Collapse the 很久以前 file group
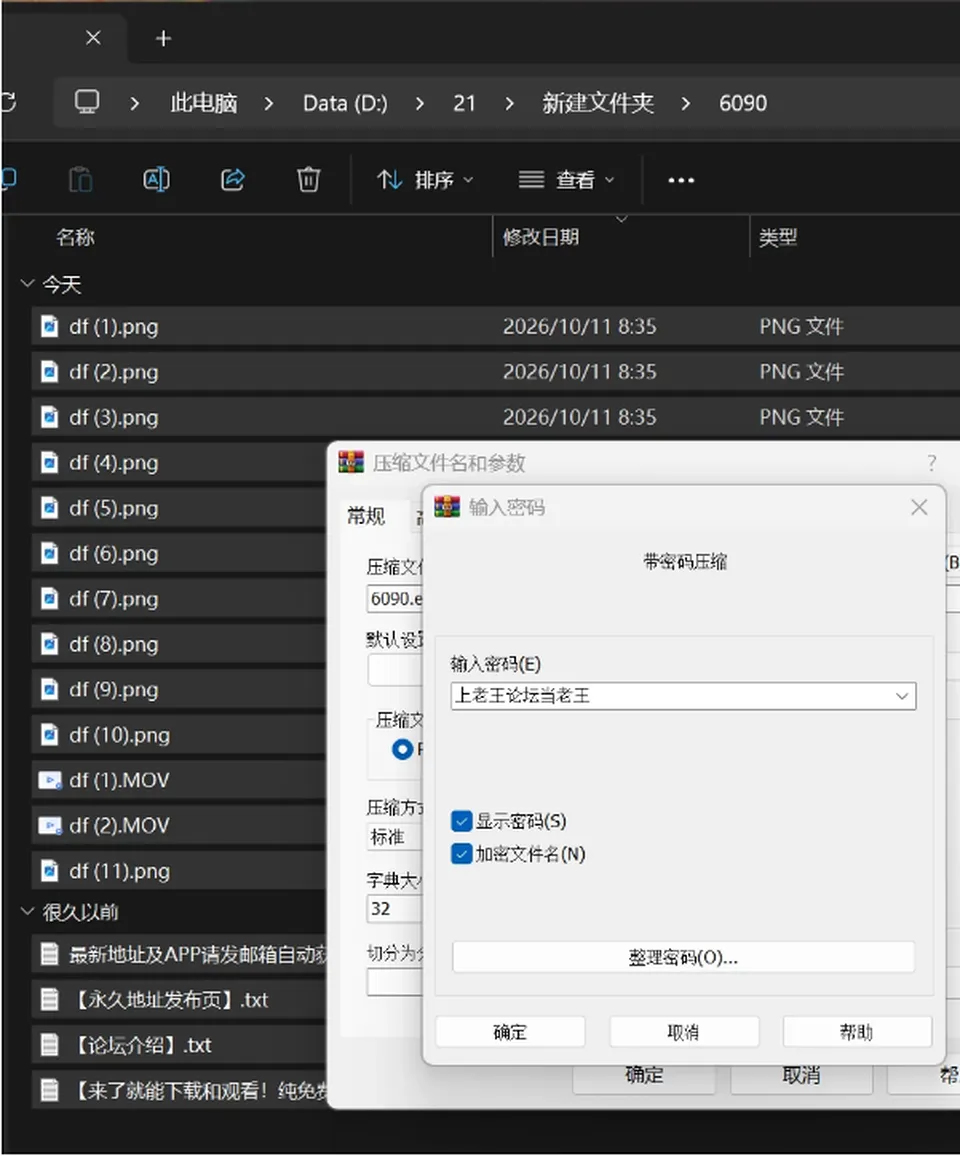This screenshot has width=960, height=1156. click(27, 912)
